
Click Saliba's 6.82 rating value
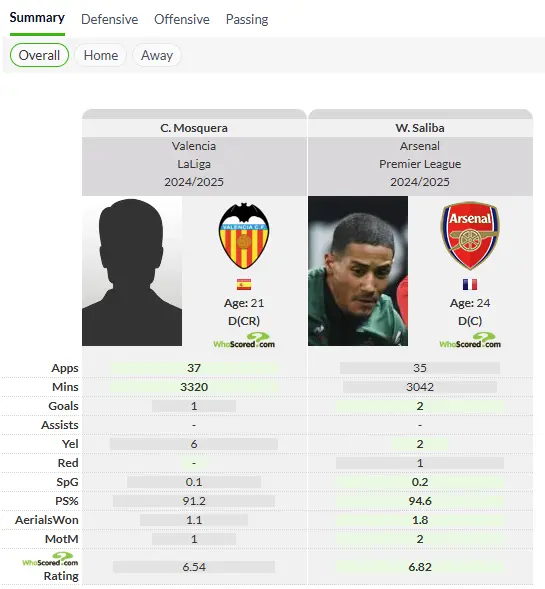click(x=420, y=567)
